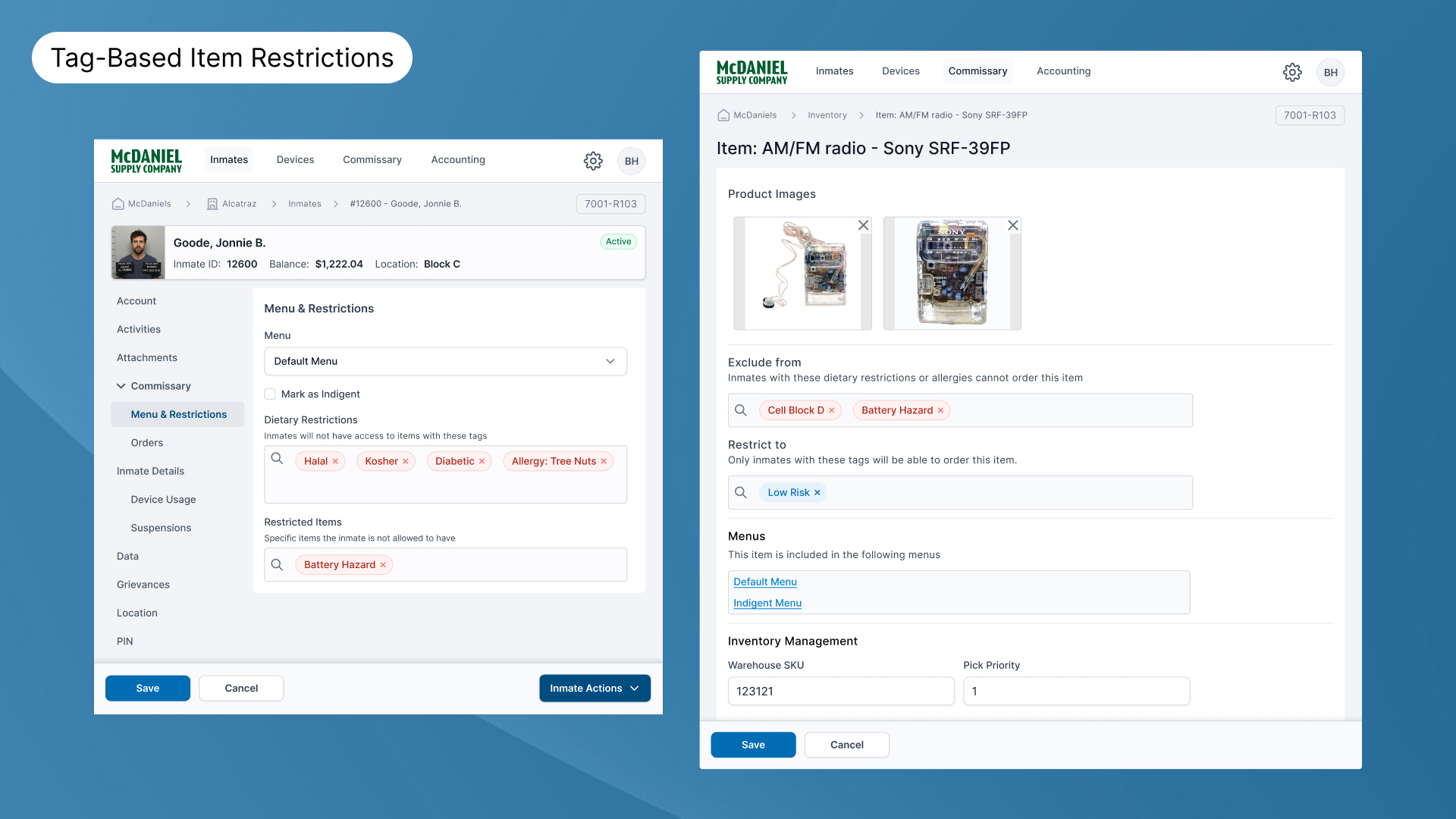The width and height of the screenshot is (1456, 819).
Task: Remove the Diabetic dietary tag
Action: pyautogui.click(x=482, y=461)
